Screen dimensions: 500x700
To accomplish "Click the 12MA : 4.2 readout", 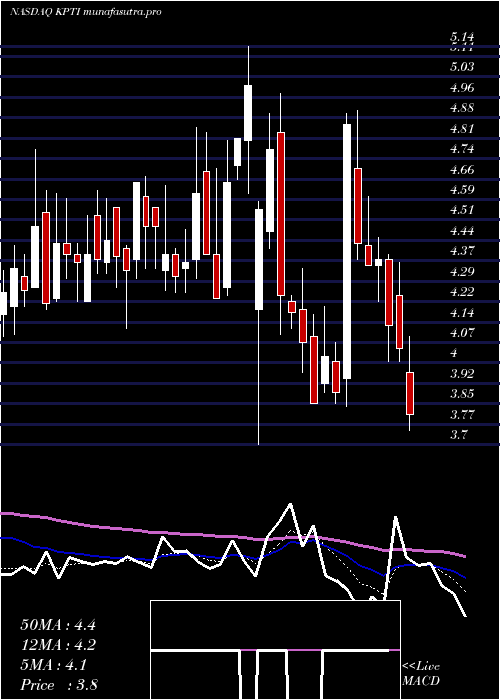I will [58, 645].
